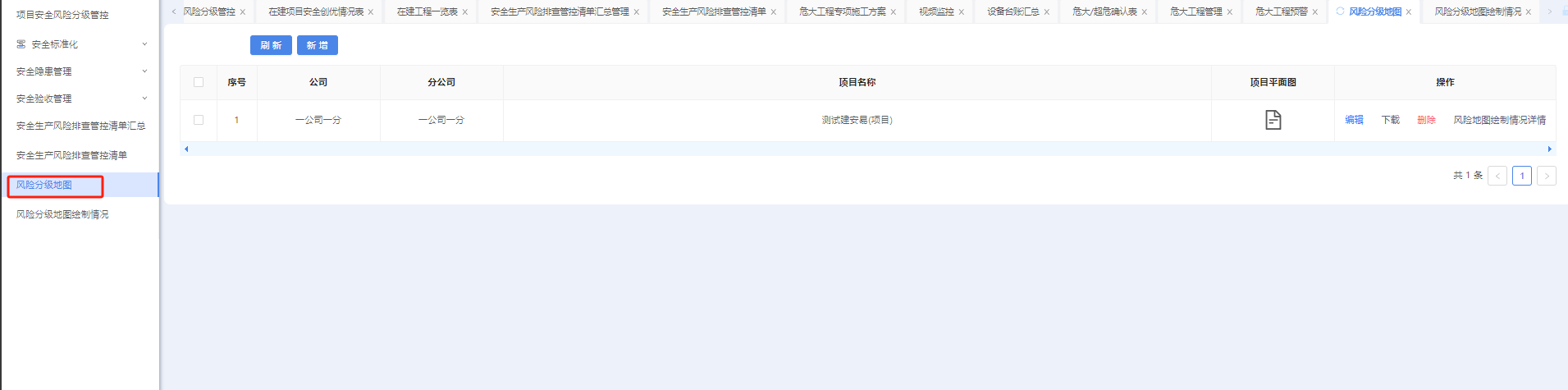The image size is (1568, 390).
Task: Click the table's left scroll arrow
Action: pos(186,149)
